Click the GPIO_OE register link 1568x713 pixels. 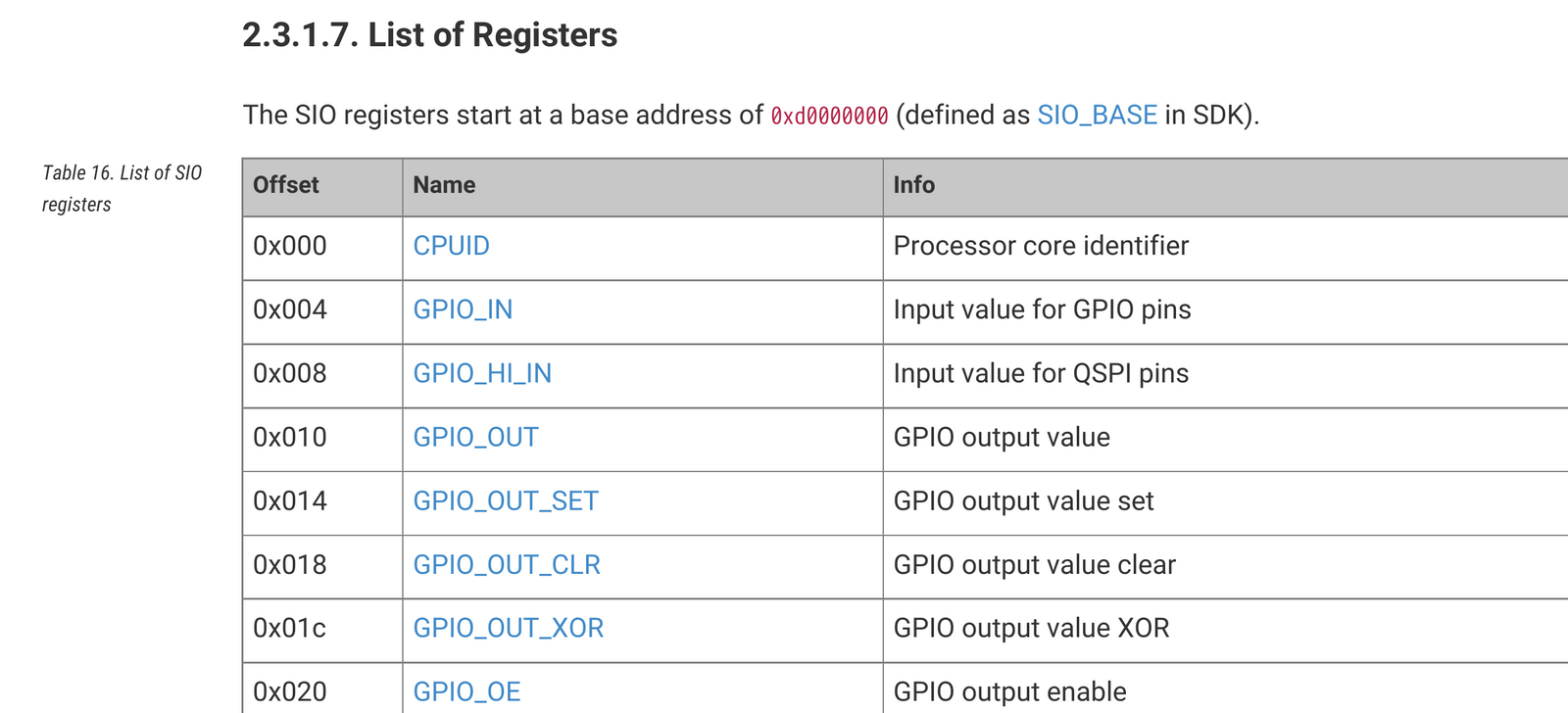pos(466,691)
